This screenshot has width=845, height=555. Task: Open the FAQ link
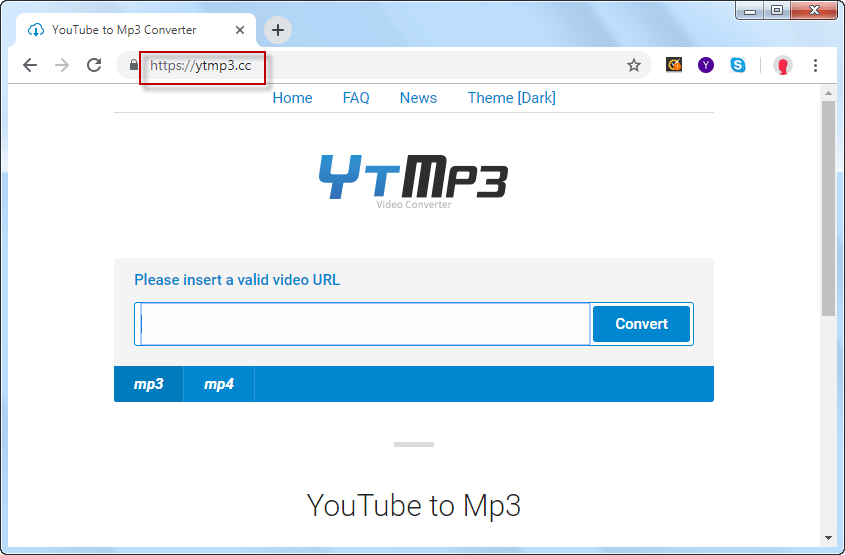[356, 98]
